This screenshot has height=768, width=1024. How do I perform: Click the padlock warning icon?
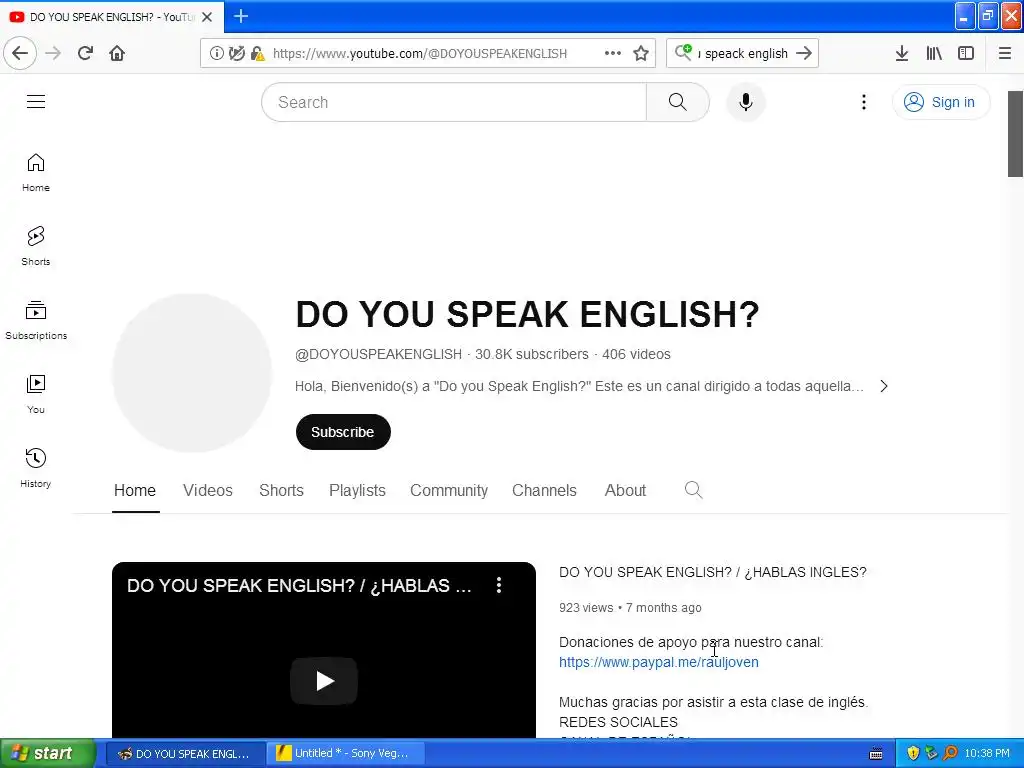coord(257,53)
